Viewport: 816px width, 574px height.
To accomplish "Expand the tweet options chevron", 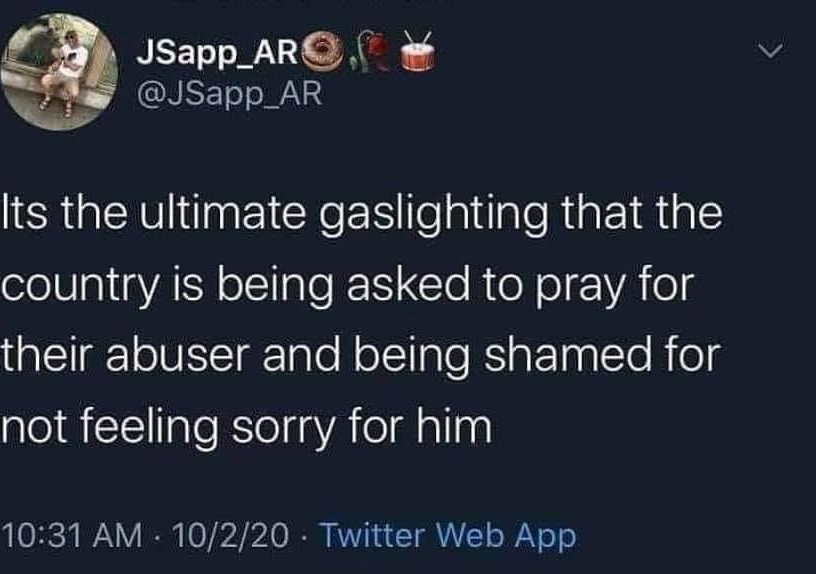I will 770,50.
